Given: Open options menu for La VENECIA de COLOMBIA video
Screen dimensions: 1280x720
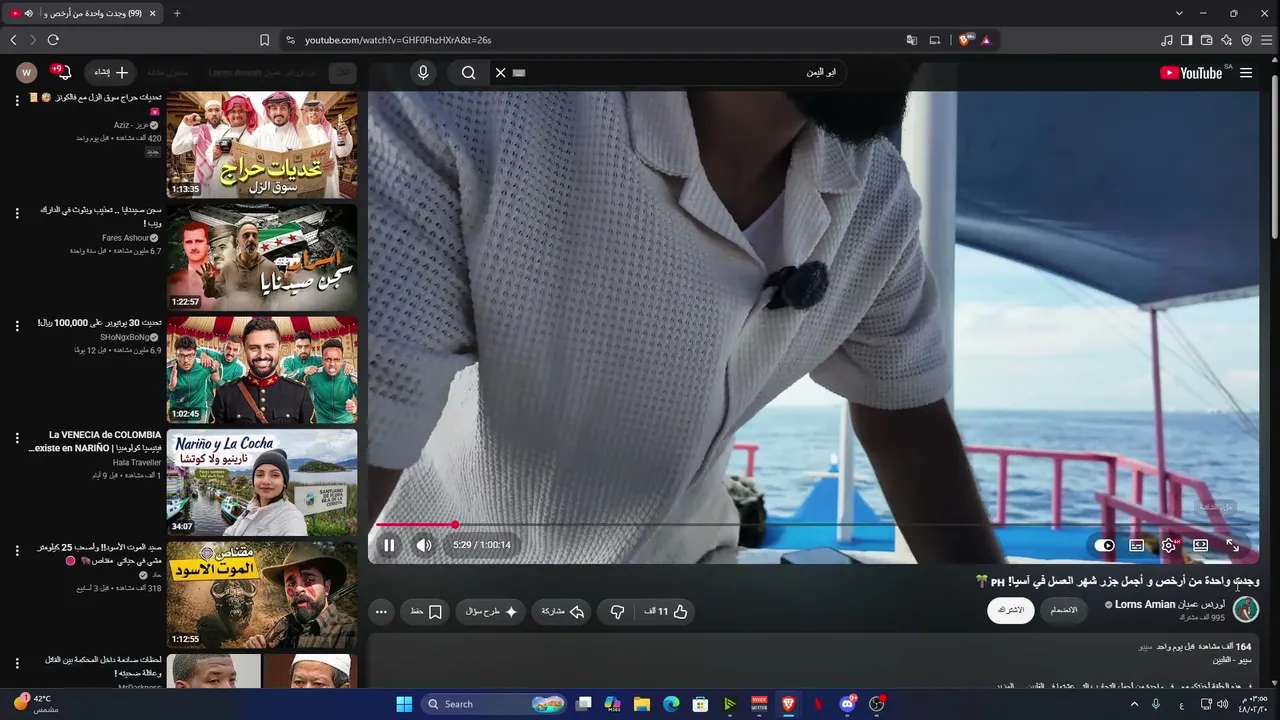Looking at the screenshot, I should [17, 438].
